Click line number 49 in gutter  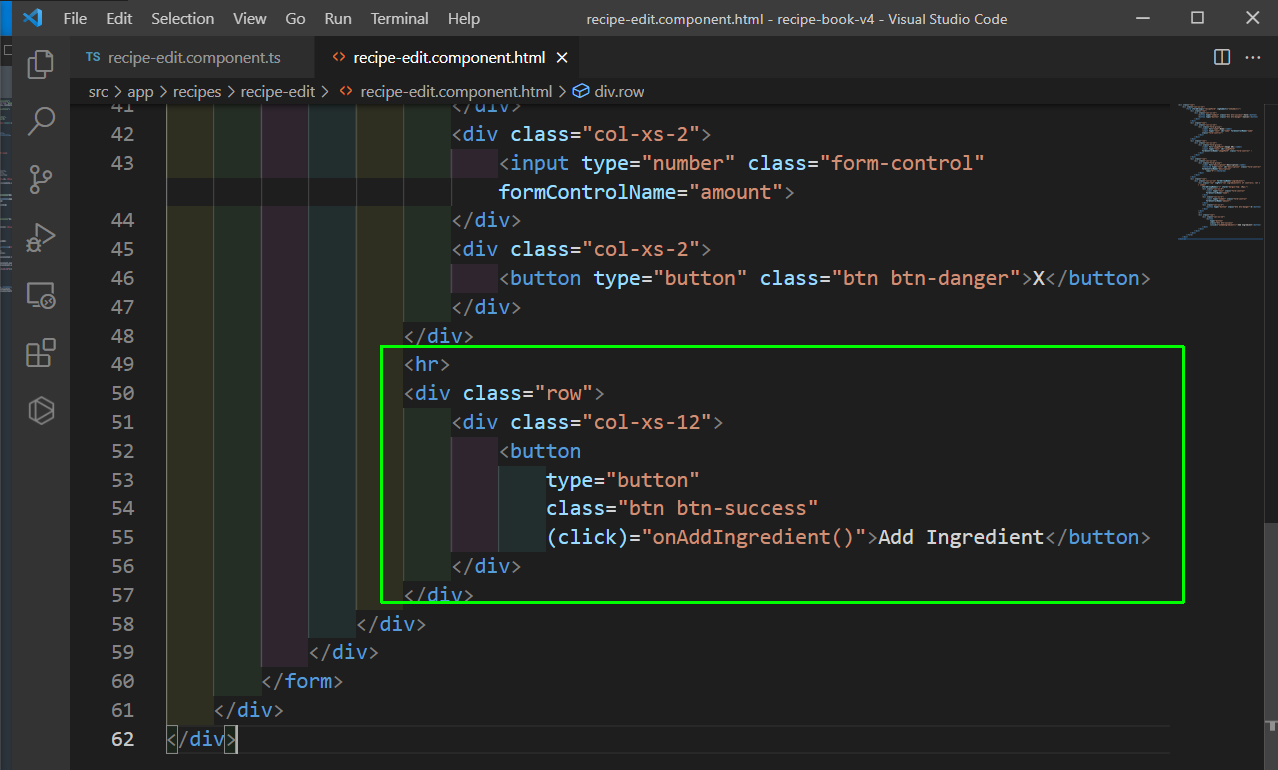(x=122, y=364)
